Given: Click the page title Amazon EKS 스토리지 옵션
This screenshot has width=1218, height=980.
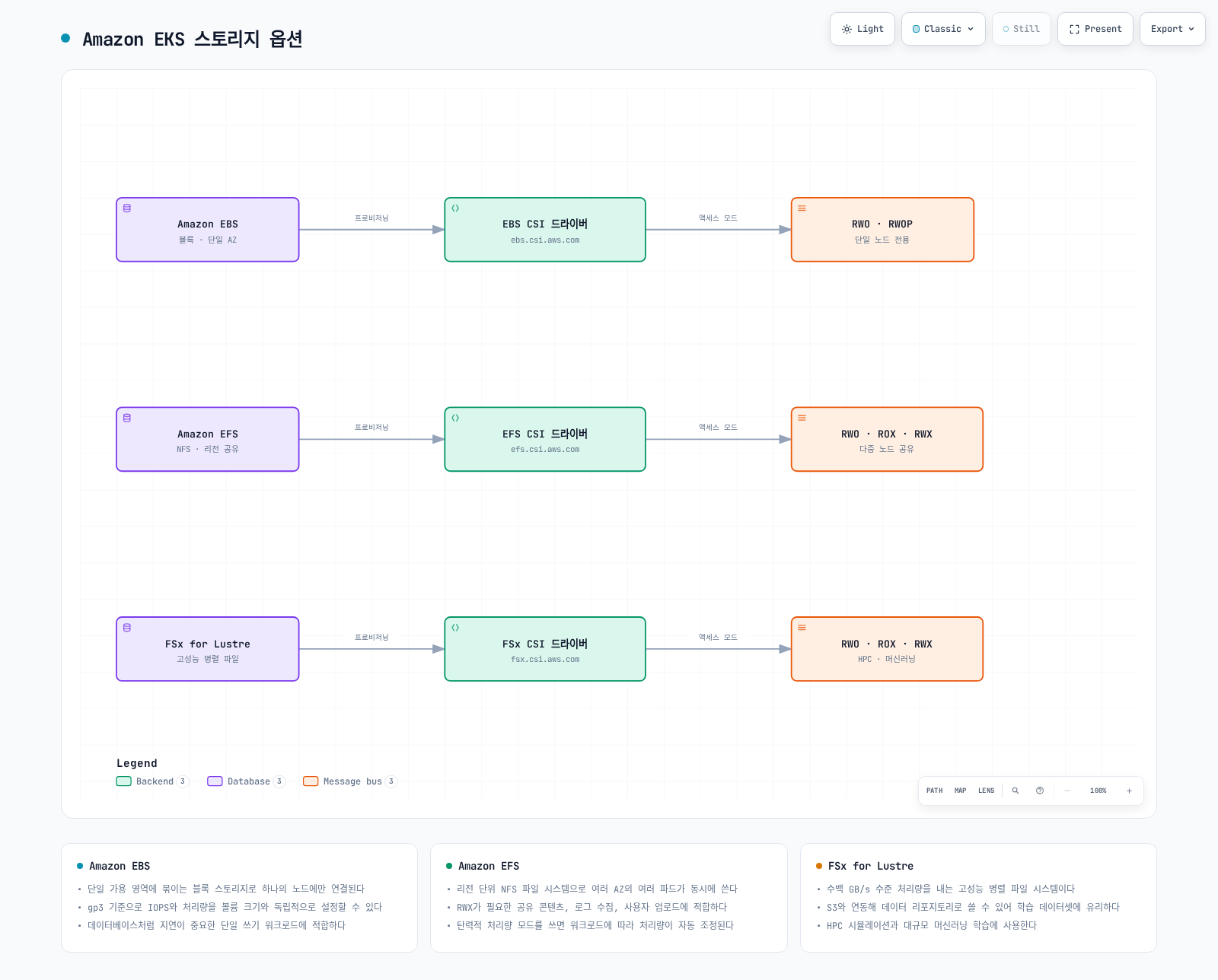Looking at the screenshot, I should point(193,39).
